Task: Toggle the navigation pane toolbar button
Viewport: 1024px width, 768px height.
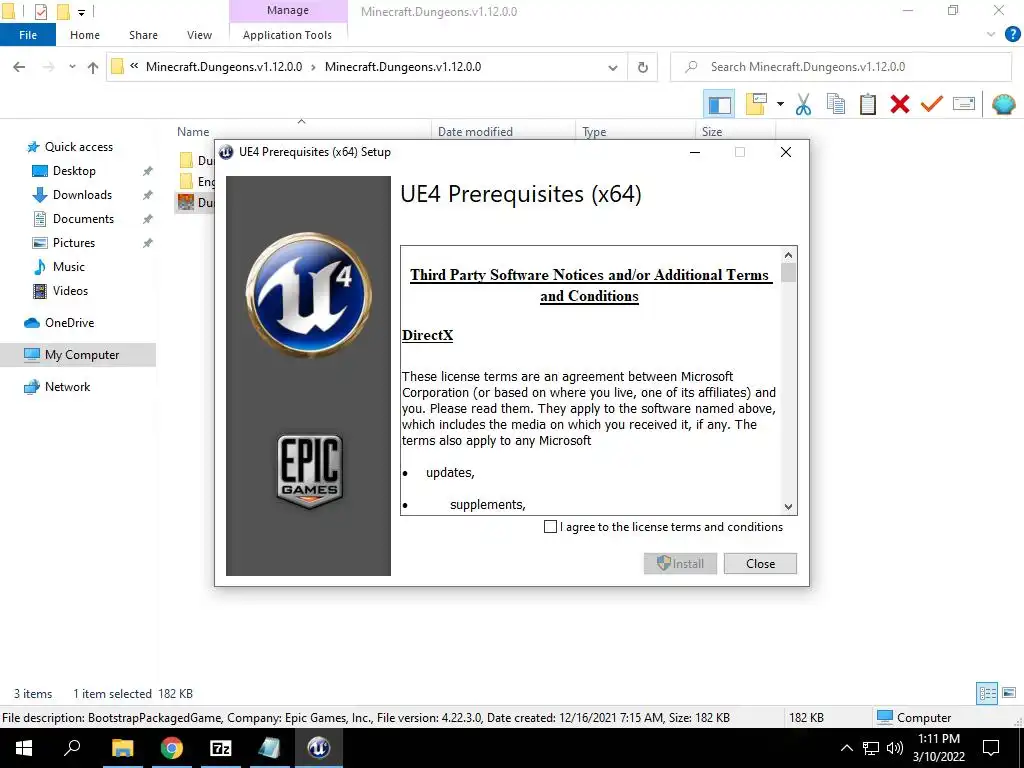Action: (x=719, y=104)
